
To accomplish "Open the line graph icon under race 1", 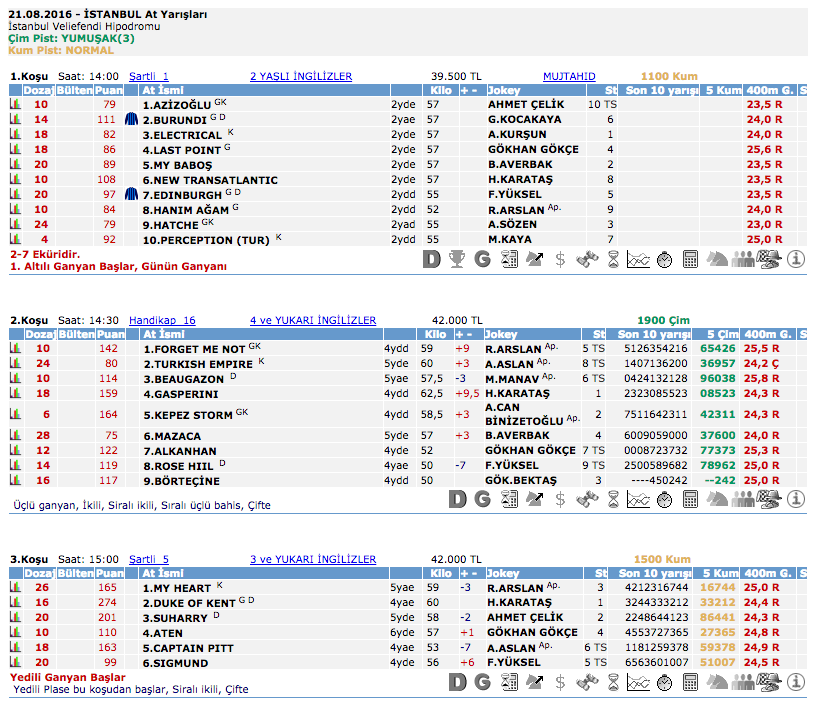I will click(x=638, y=259).
